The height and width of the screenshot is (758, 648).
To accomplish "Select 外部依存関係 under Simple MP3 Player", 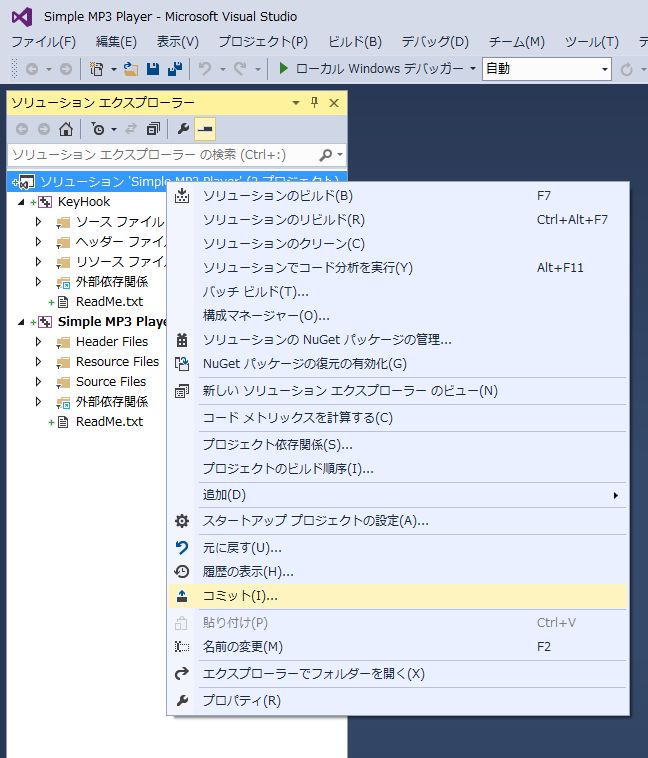I will 112,402.
